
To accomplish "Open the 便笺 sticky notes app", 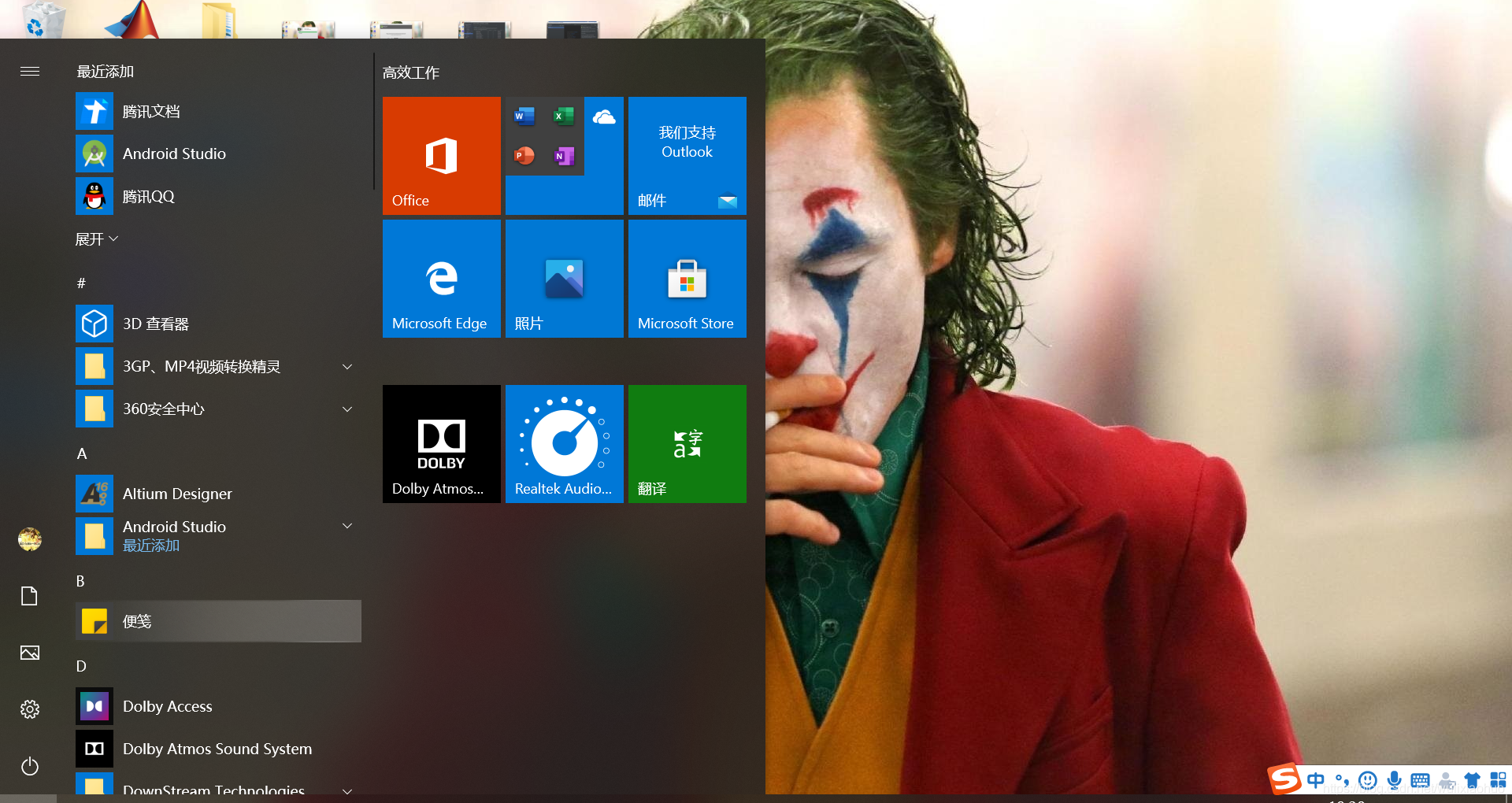I will [218, 622].
